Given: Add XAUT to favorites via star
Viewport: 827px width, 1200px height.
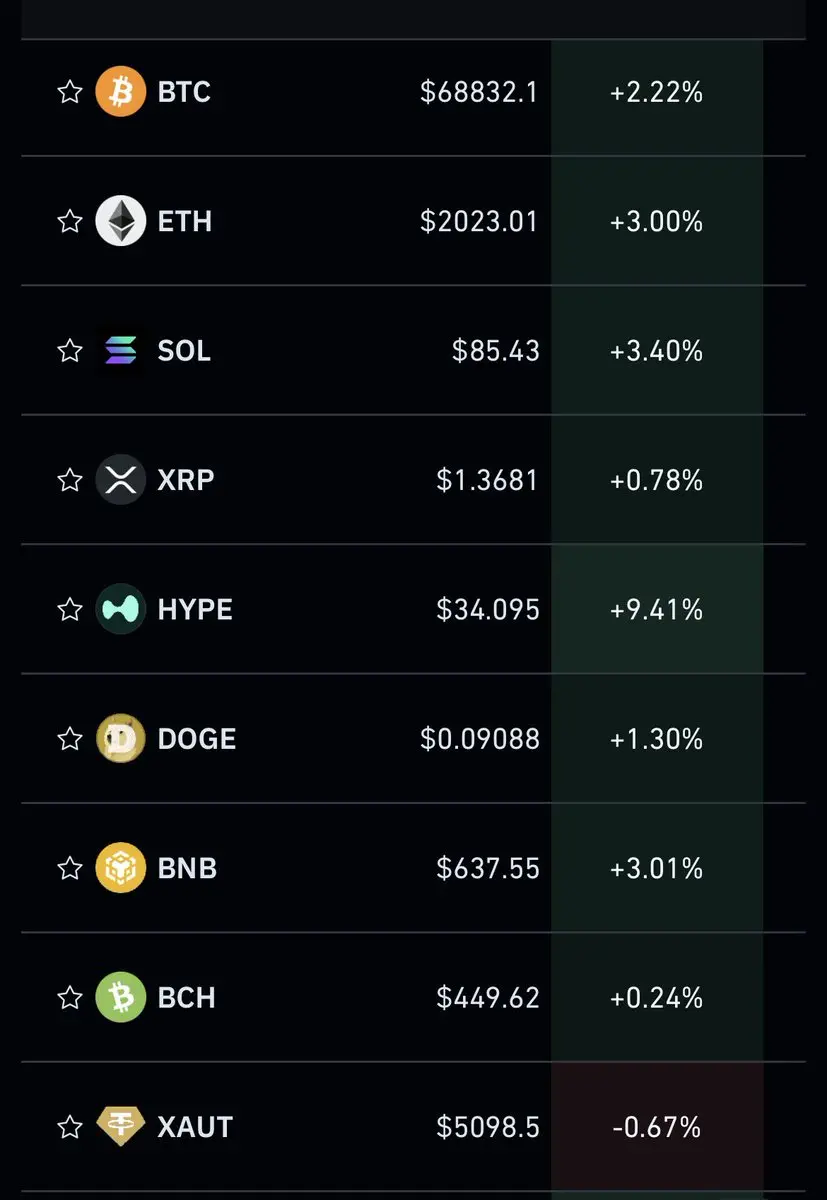Looking at the screenshot, I should (x=69, y=1127).
